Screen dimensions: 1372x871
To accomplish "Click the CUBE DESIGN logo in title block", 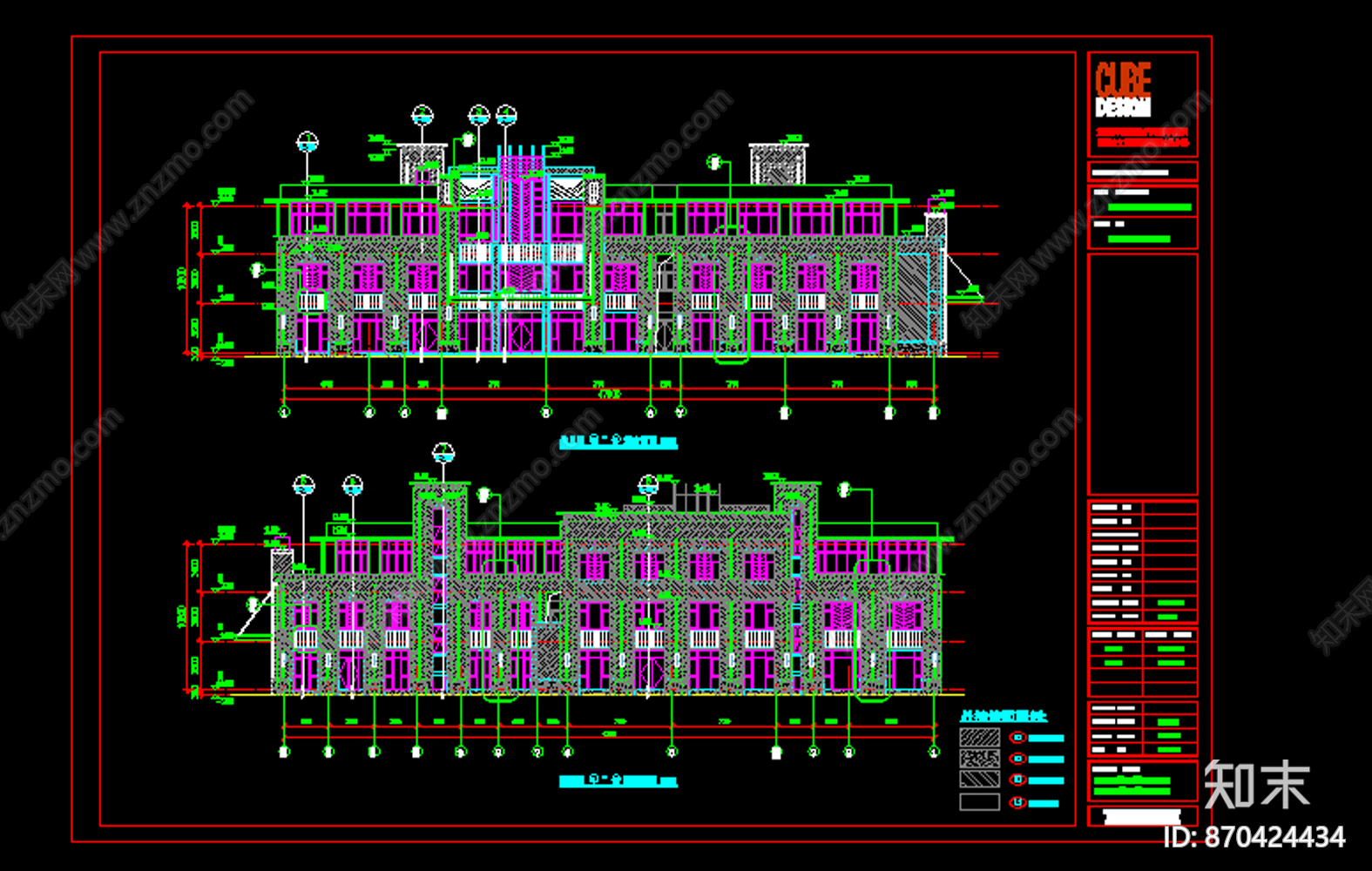I will (1123, 90).
